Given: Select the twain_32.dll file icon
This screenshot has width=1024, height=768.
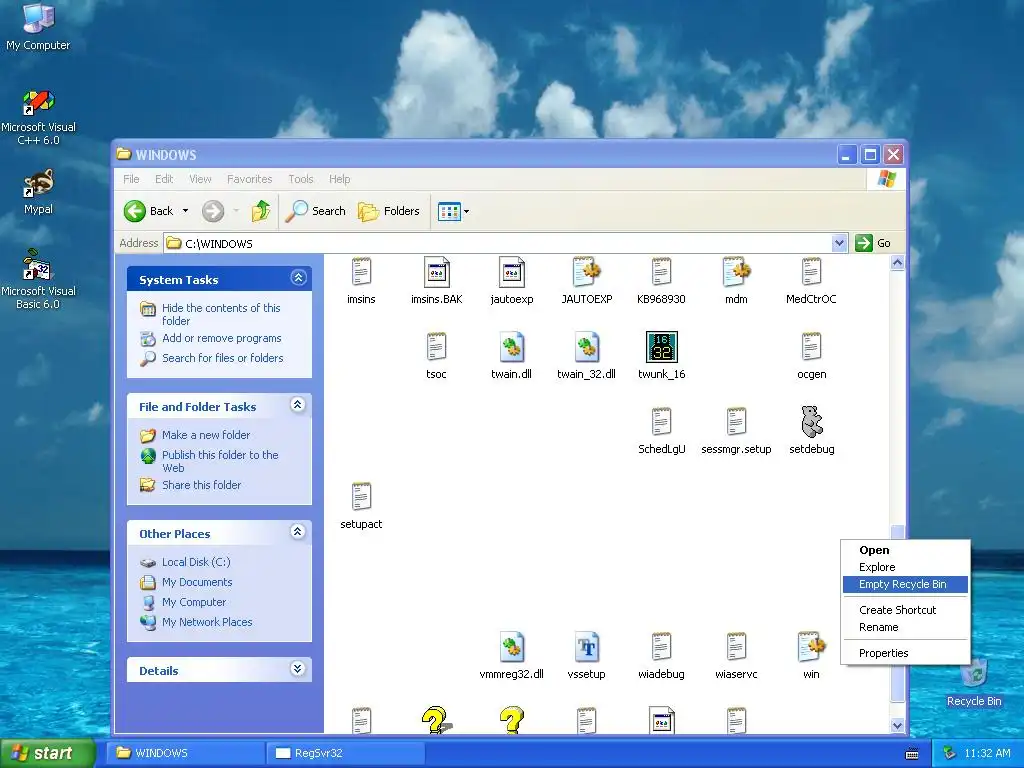Looking at the screenshot, I should tap(586, 347).
